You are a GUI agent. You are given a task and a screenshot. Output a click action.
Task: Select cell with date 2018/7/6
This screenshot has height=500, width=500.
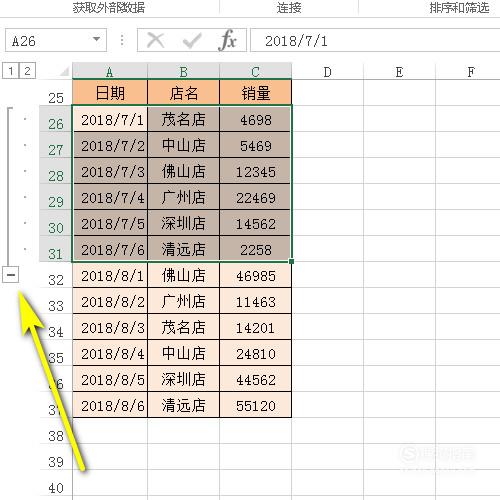pos(110,249)
